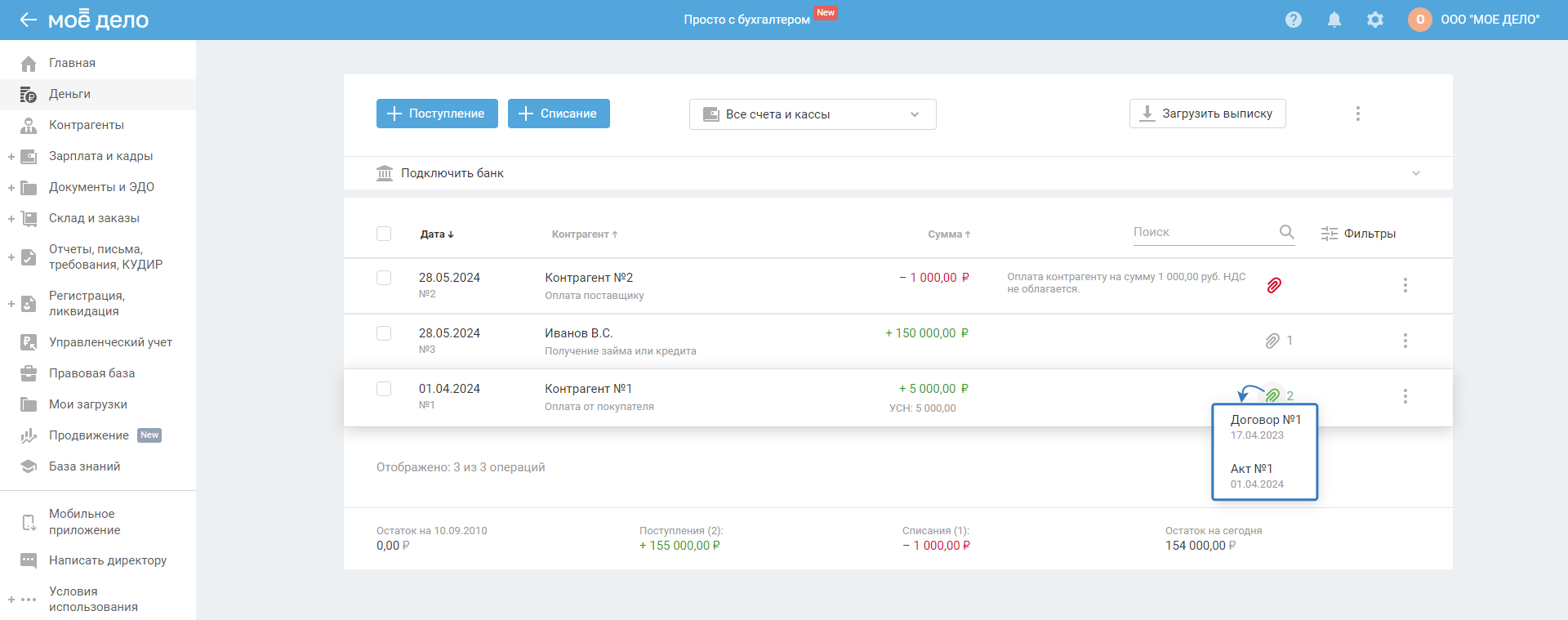1568x620 pixels.
Task: Open Документы и ЭДО menu item
Action: (x=101, y=187)
